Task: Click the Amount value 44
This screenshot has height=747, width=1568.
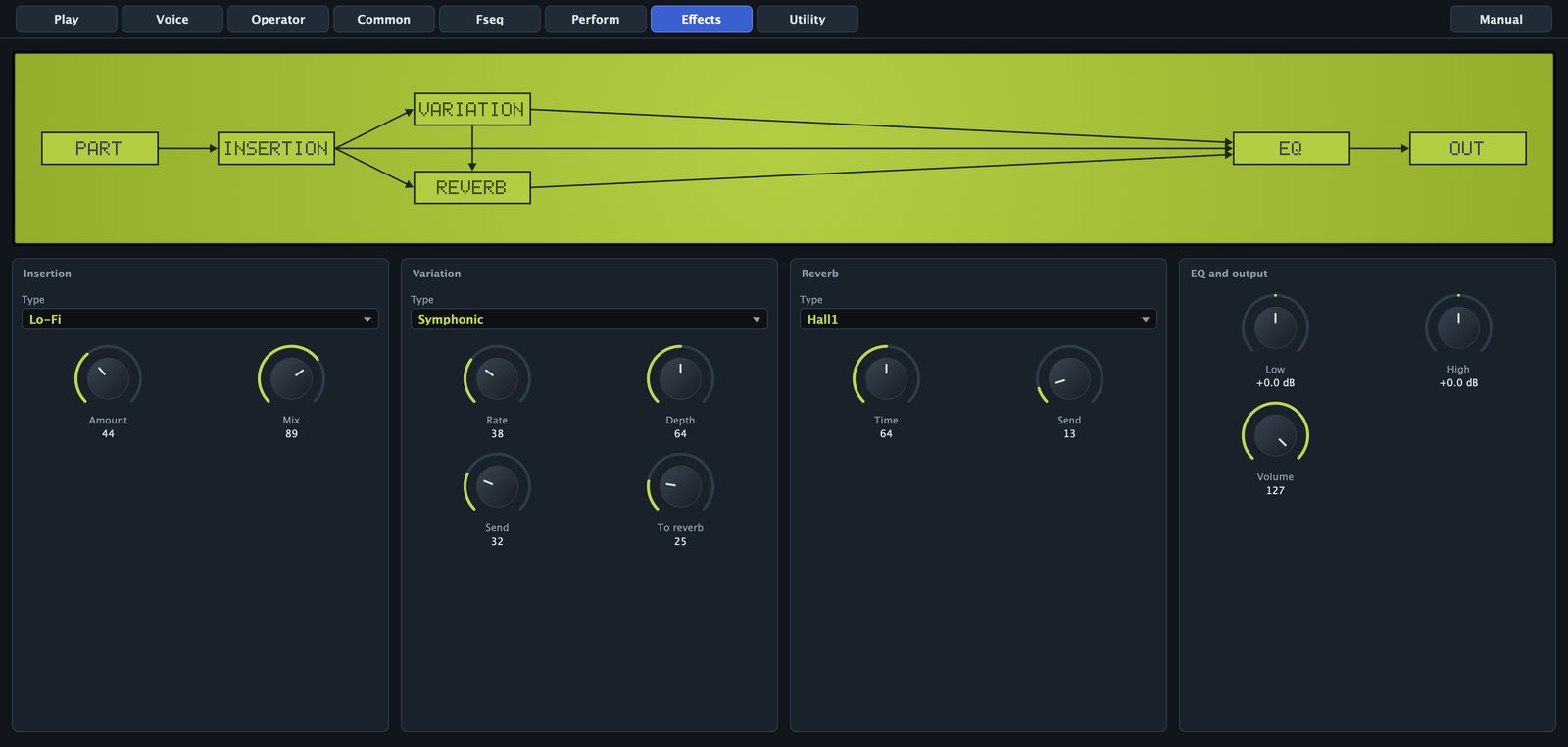Action: (108, 434)
